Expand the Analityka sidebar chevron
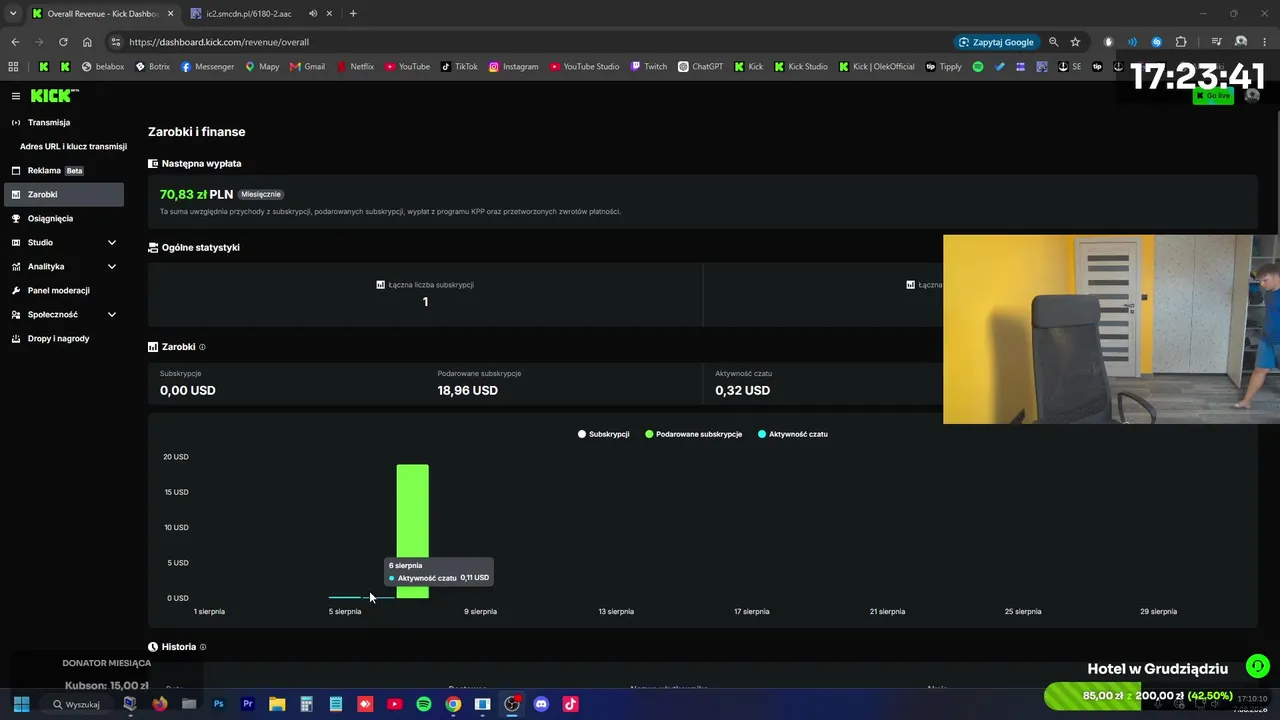1280x720 pixels. click(112, 266)
